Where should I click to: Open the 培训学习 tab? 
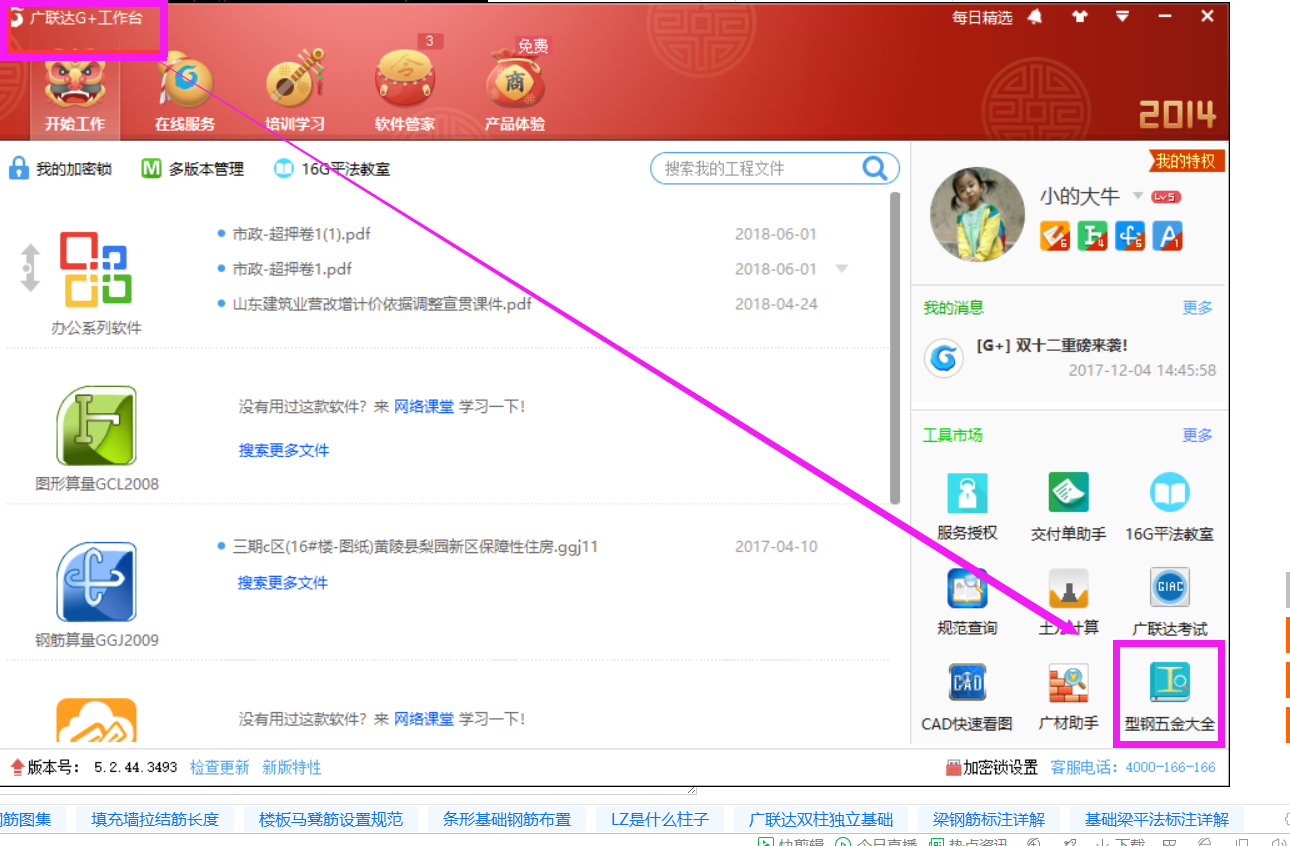tap(295, 92)
